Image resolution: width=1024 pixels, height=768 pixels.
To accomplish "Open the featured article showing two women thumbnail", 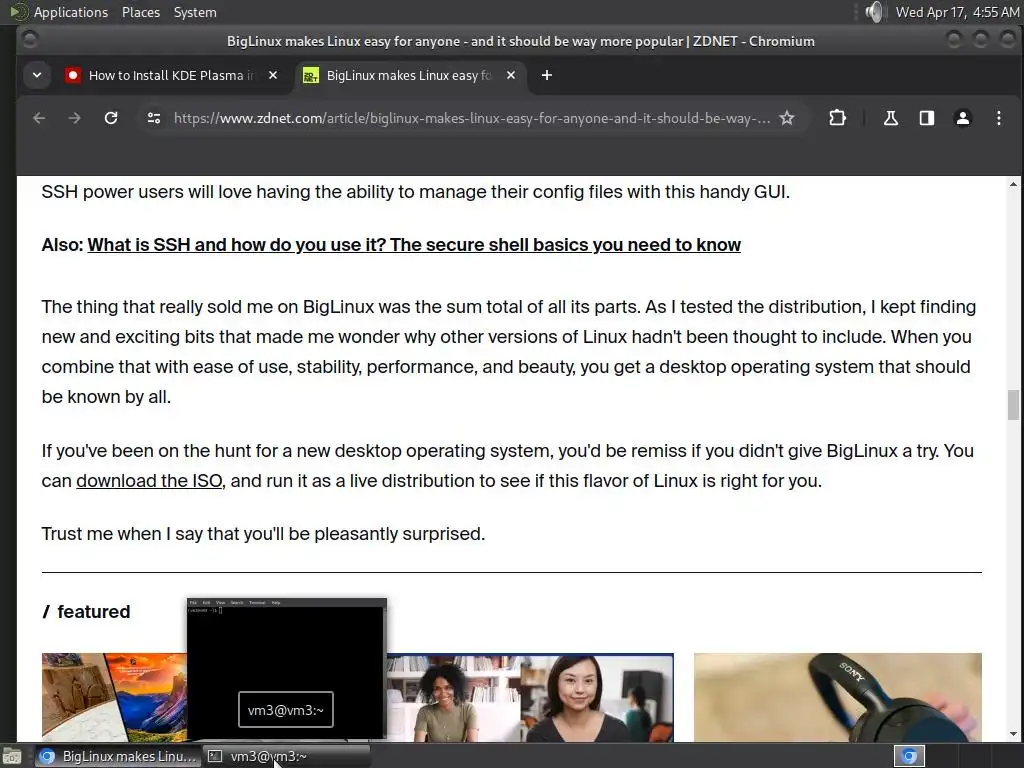I will [x=530, y=697].
